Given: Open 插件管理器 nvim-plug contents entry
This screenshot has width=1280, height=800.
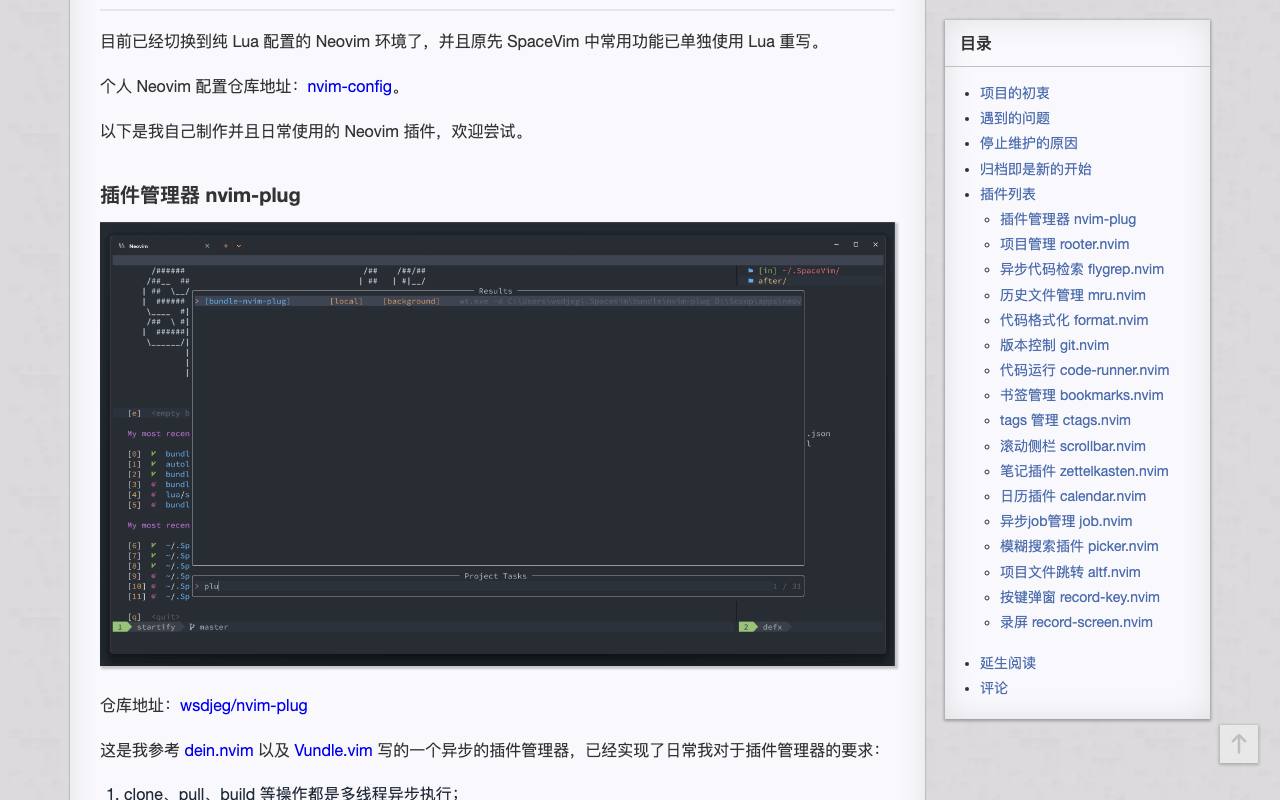Looking at the screenshot, I should pos(1067,219).
